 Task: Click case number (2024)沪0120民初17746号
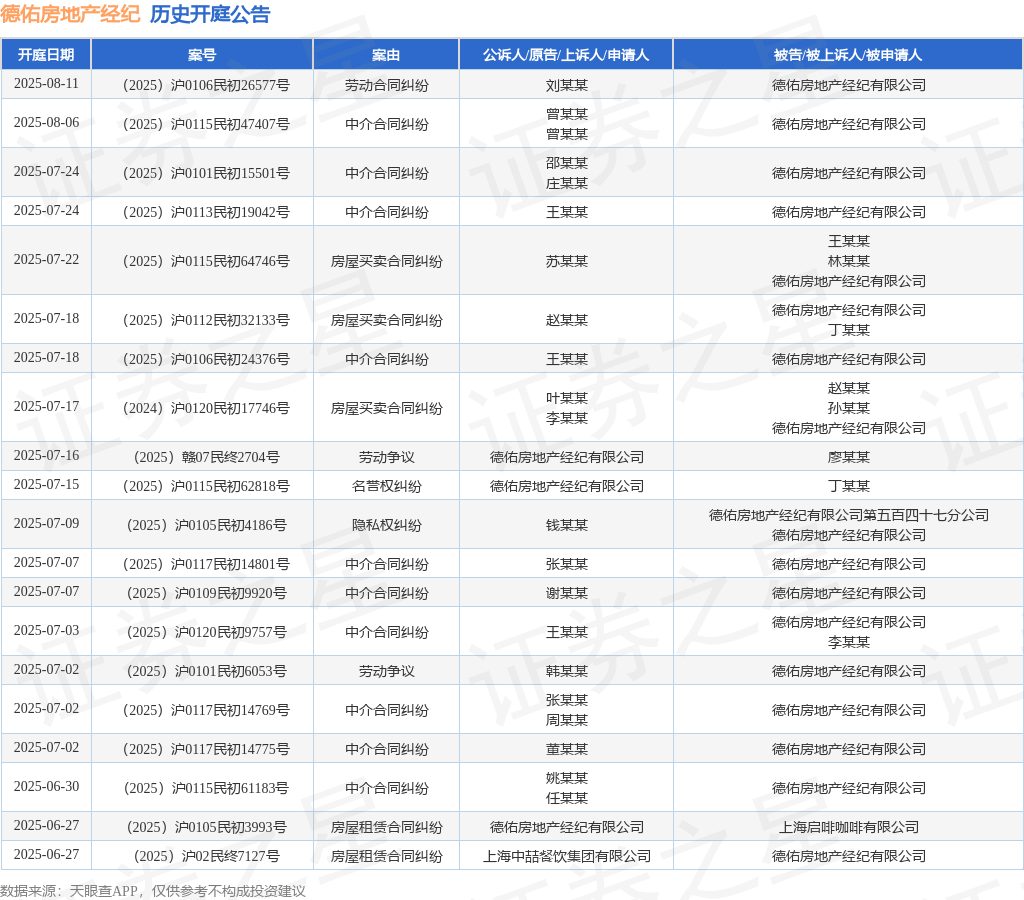point(206,408)
